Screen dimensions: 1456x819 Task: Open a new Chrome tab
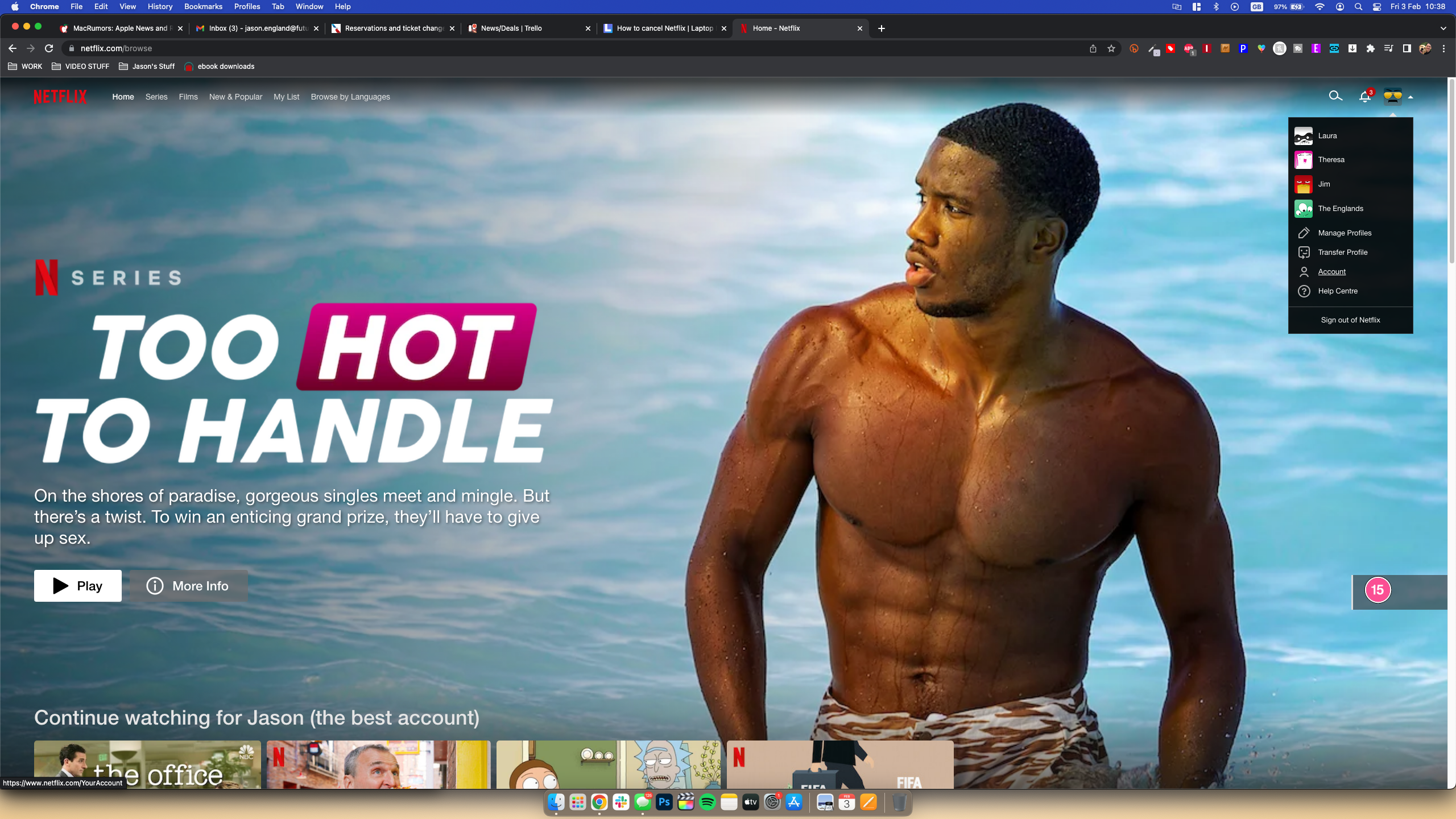click(x=882, y=28)
